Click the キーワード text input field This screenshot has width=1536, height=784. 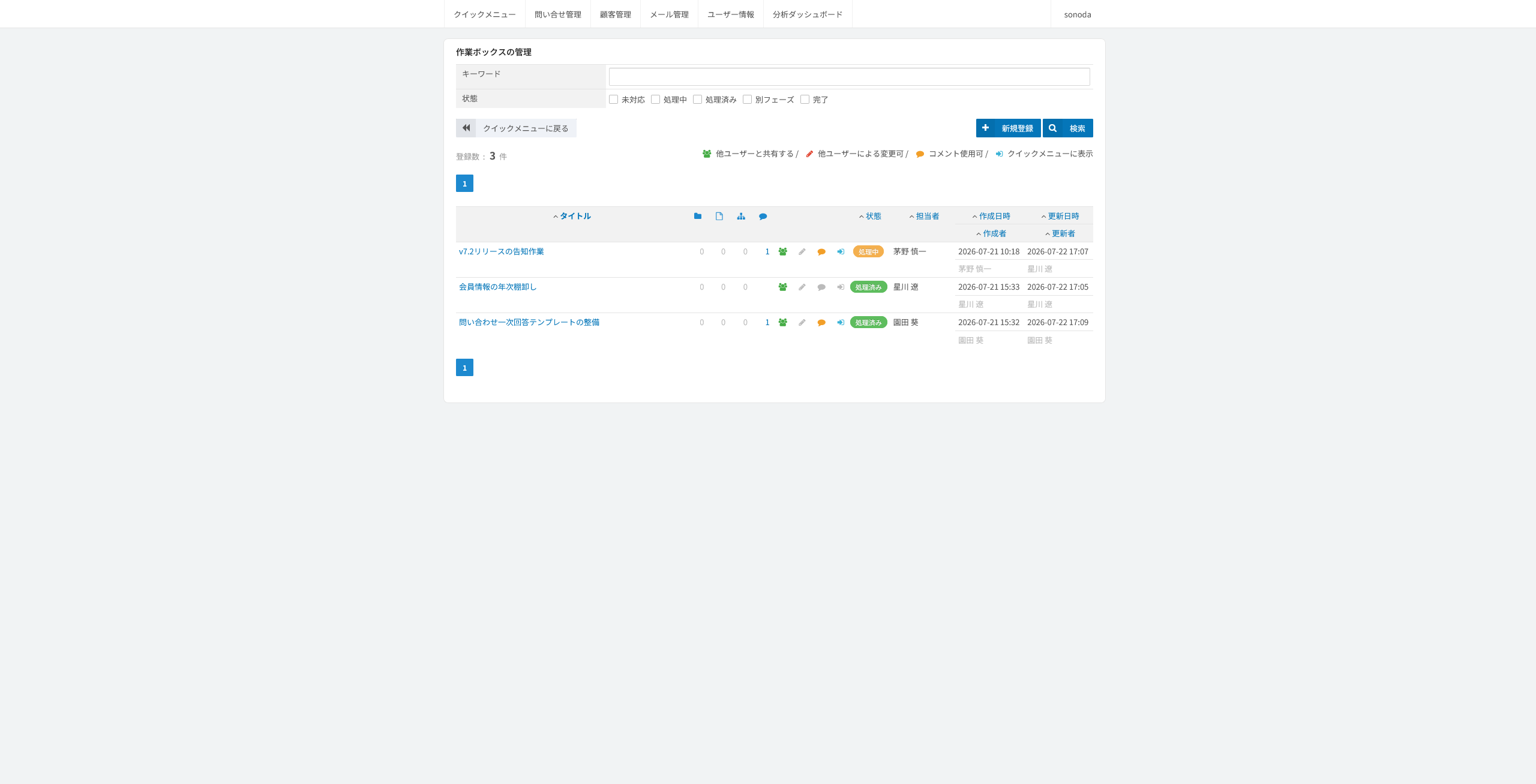click(x=850, y=77)
